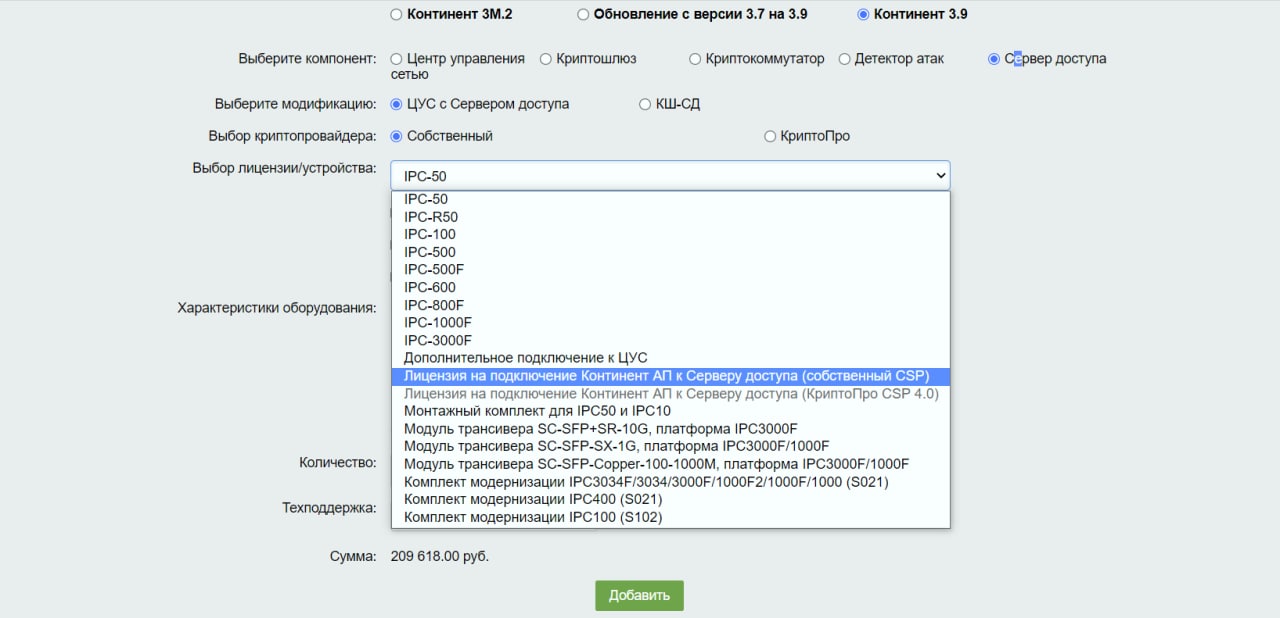
Task: Click the Выберите модификацию label
Action: coord(295,104)
